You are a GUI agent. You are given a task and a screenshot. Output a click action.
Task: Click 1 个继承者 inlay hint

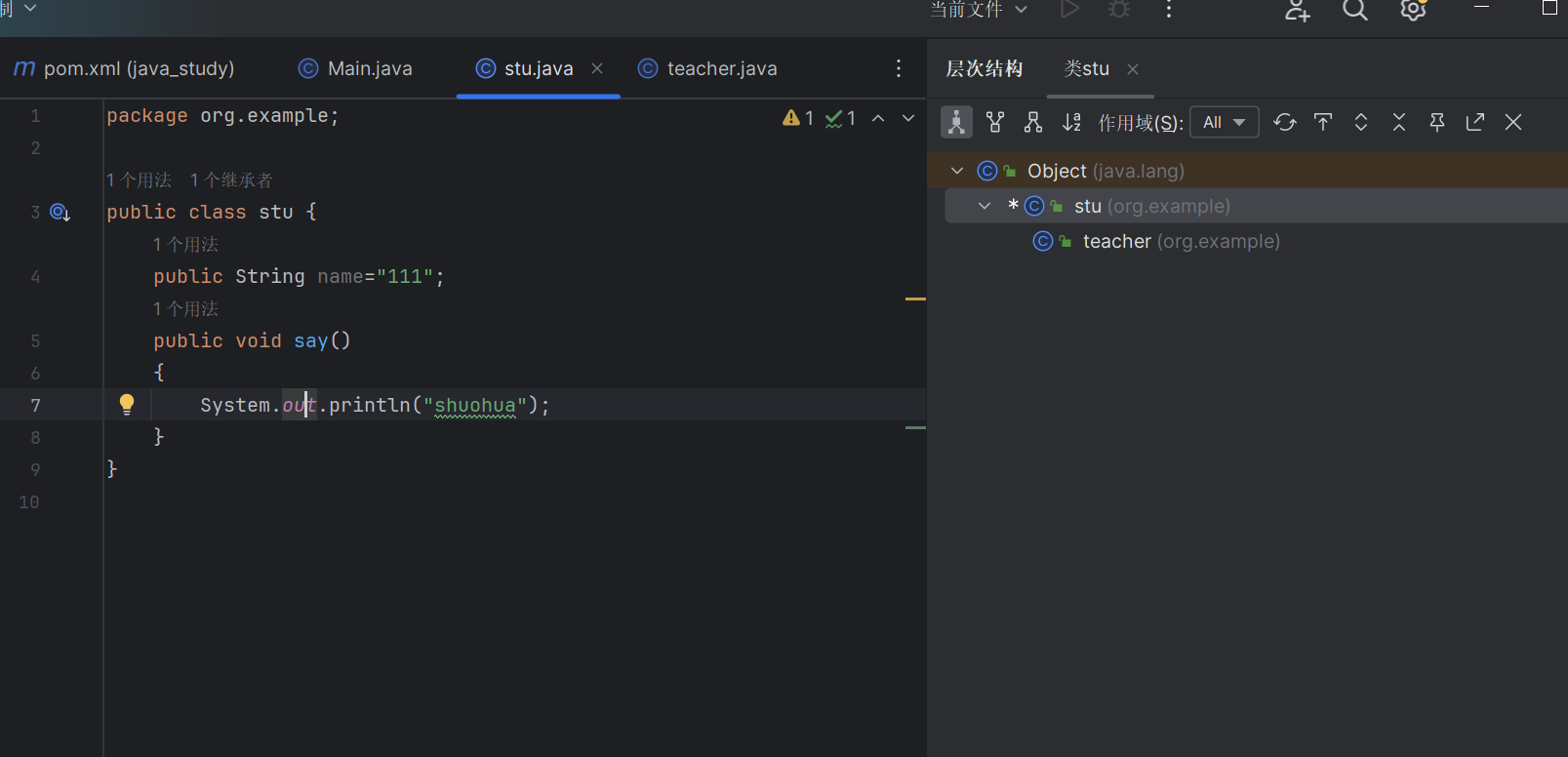pos(231,179)
